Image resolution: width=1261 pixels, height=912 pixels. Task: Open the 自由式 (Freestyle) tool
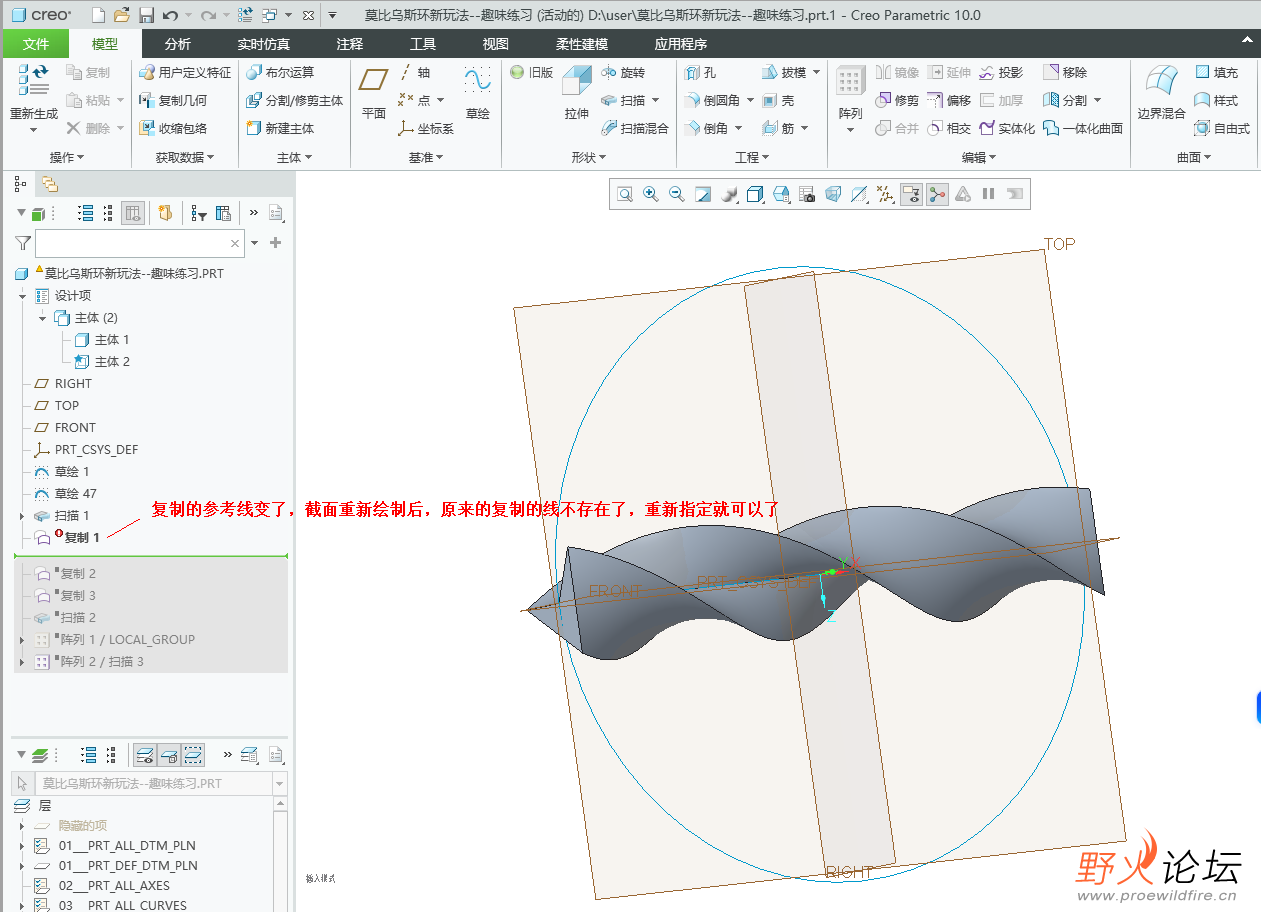[1223, 128]
